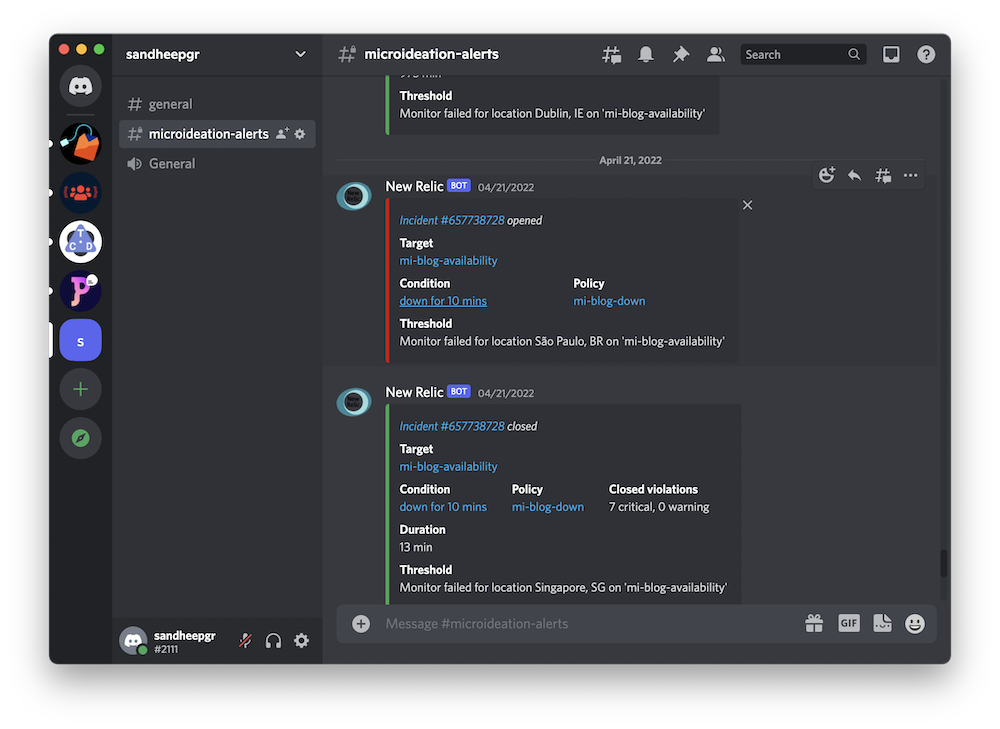Open the pink P server icon
The image size is (1000, 729).
(80, 291)
